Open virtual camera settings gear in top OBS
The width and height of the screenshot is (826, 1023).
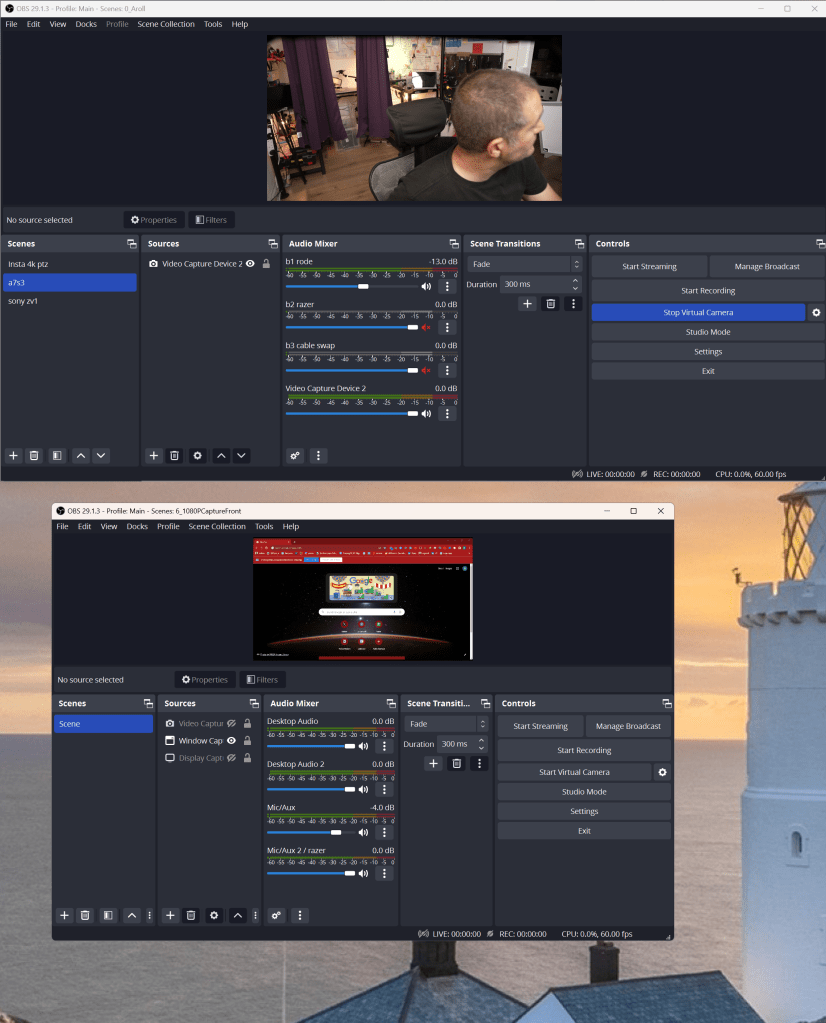tap(816, 313)
